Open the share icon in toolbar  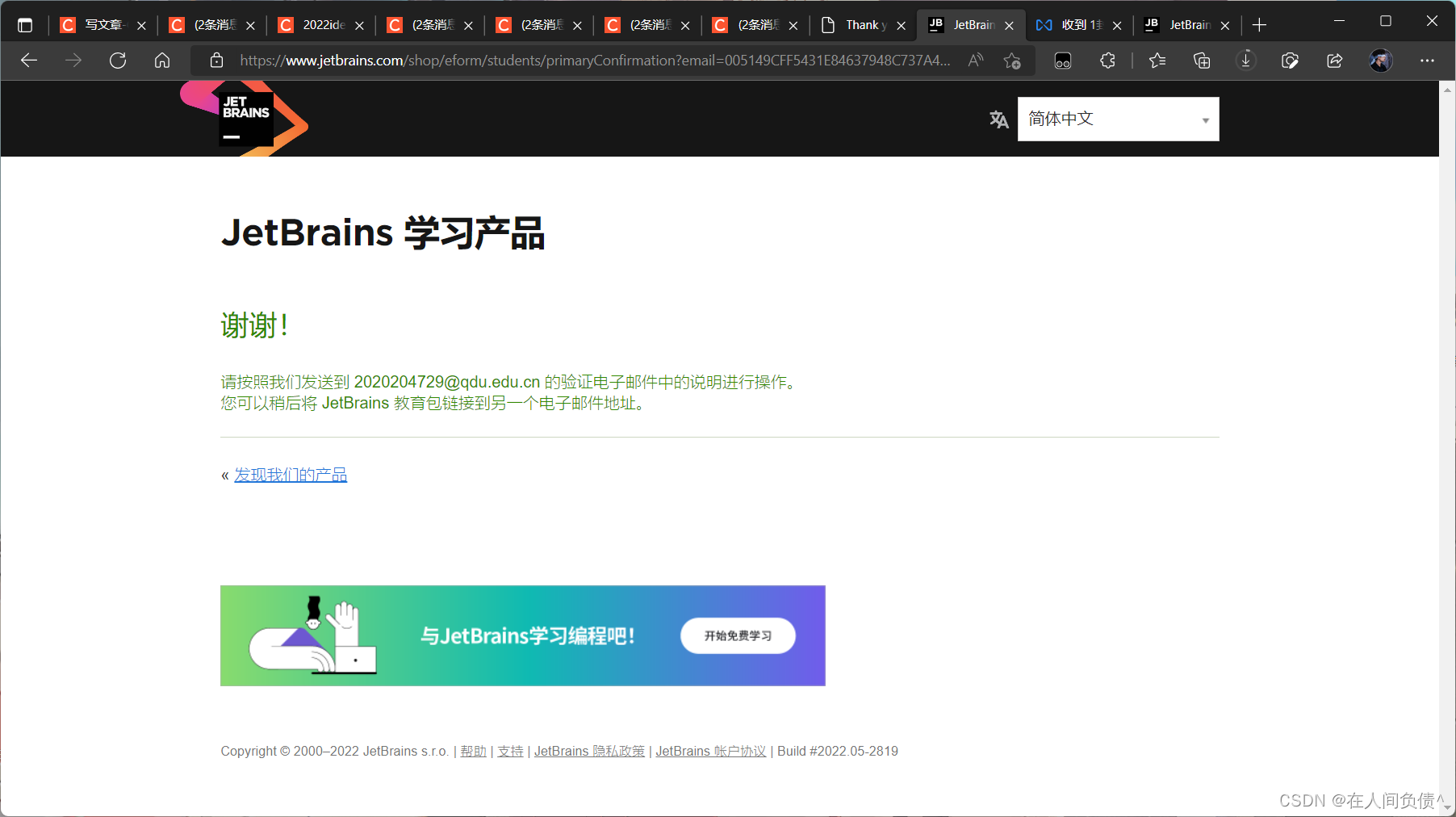pos(1335,61)
